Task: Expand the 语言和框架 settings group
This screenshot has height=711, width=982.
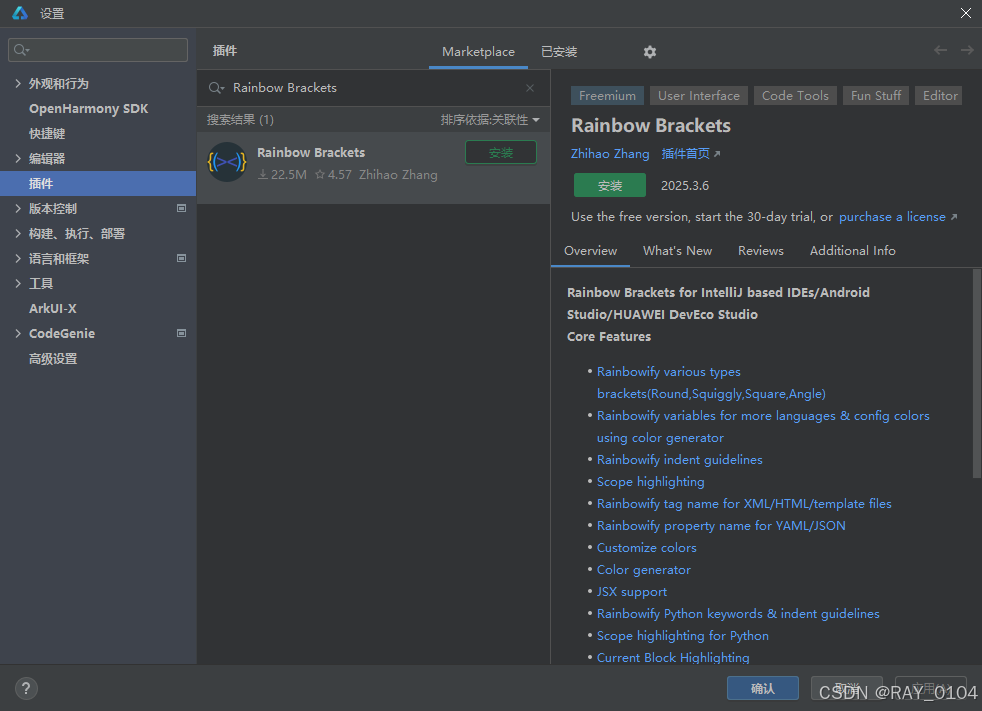Action: pos(18,259)
